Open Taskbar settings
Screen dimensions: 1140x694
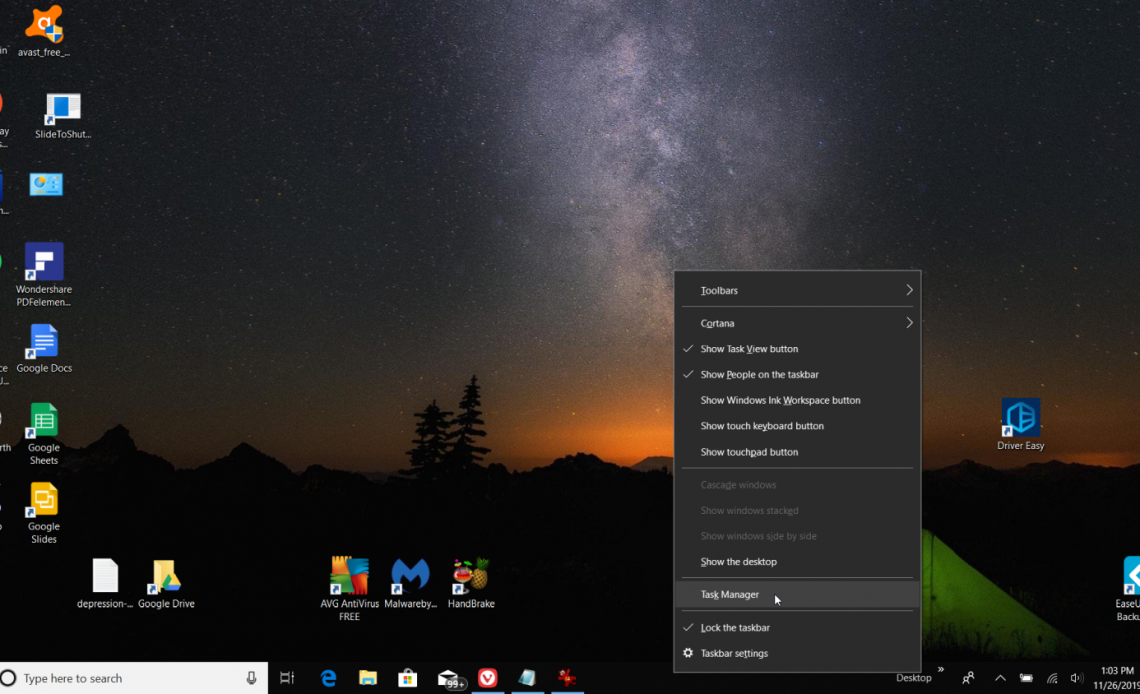tap(734, 654)
